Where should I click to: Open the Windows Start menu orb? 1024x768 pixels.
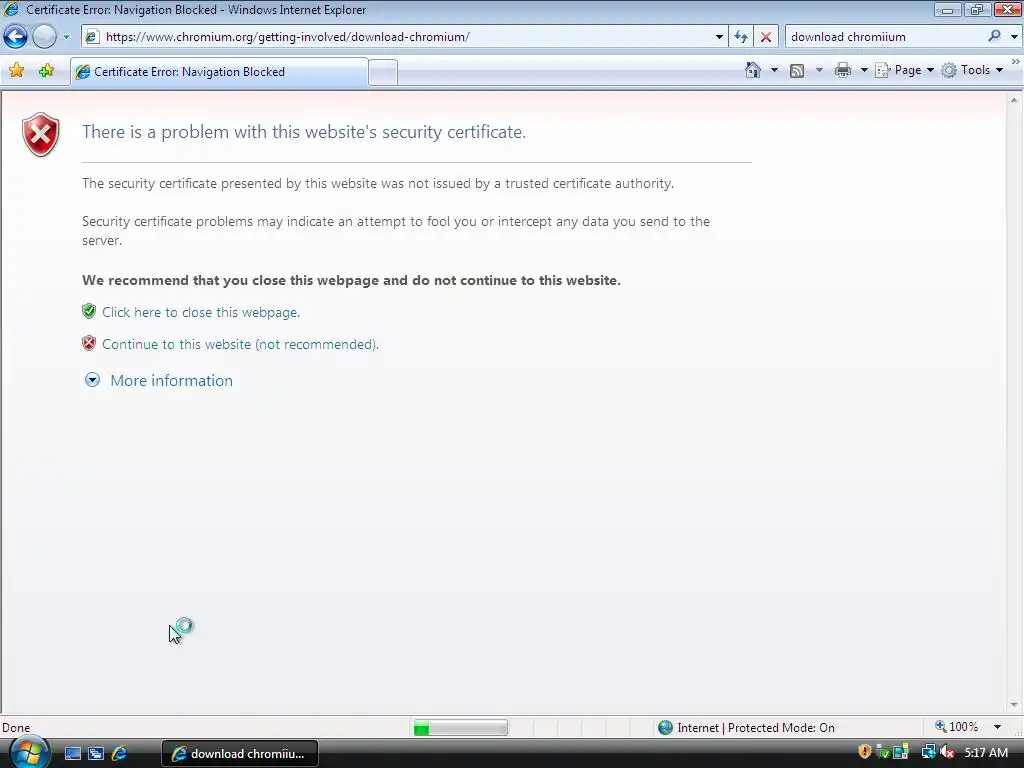[29, 753]
